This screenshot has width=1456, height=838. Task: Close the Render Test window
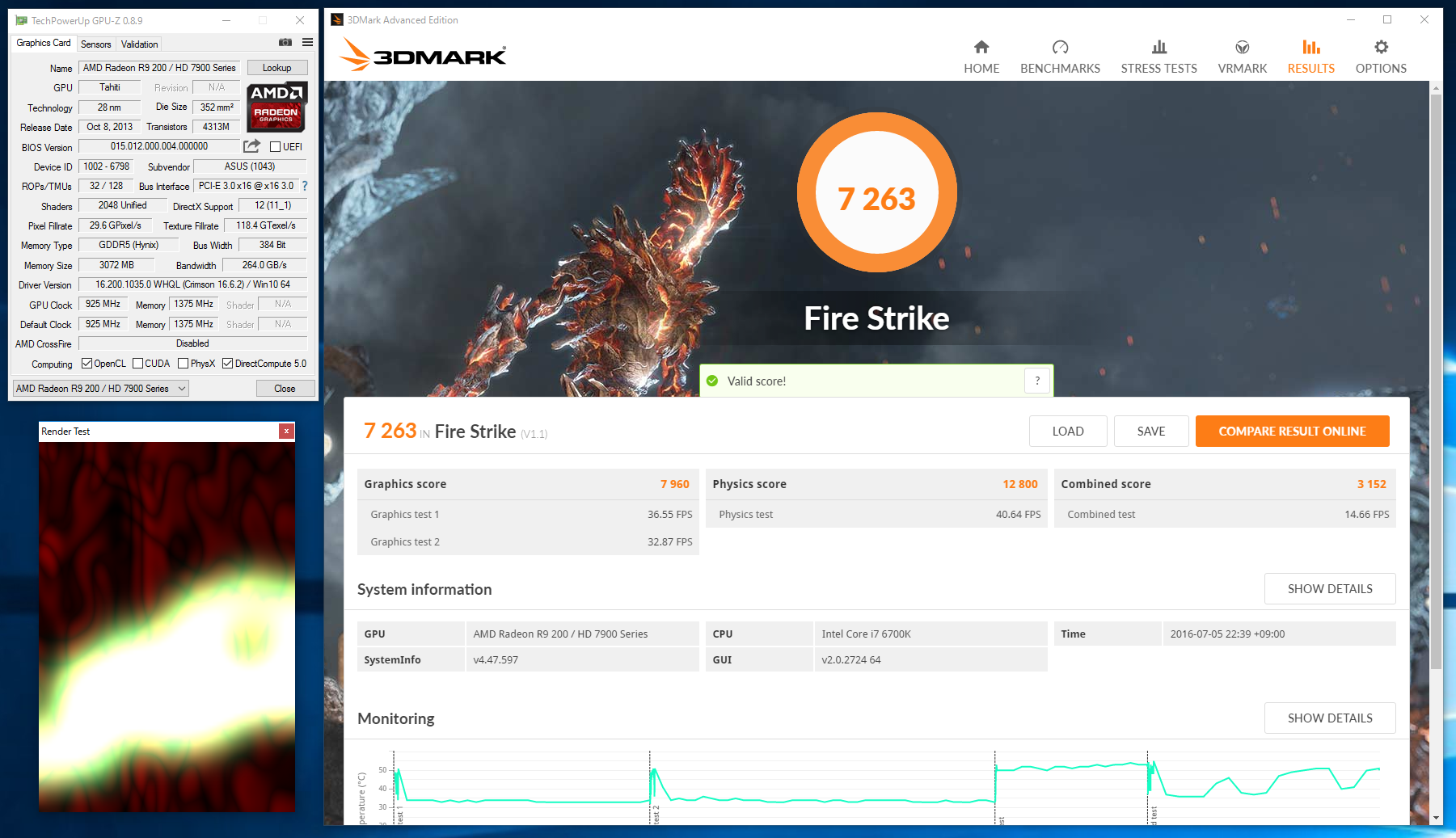(286, 432)
